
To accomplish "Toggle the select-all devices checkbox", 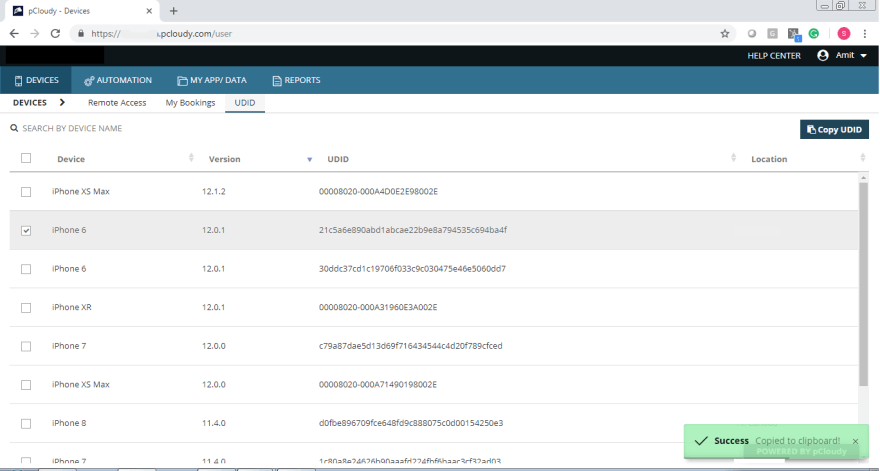I will [26, 158].
